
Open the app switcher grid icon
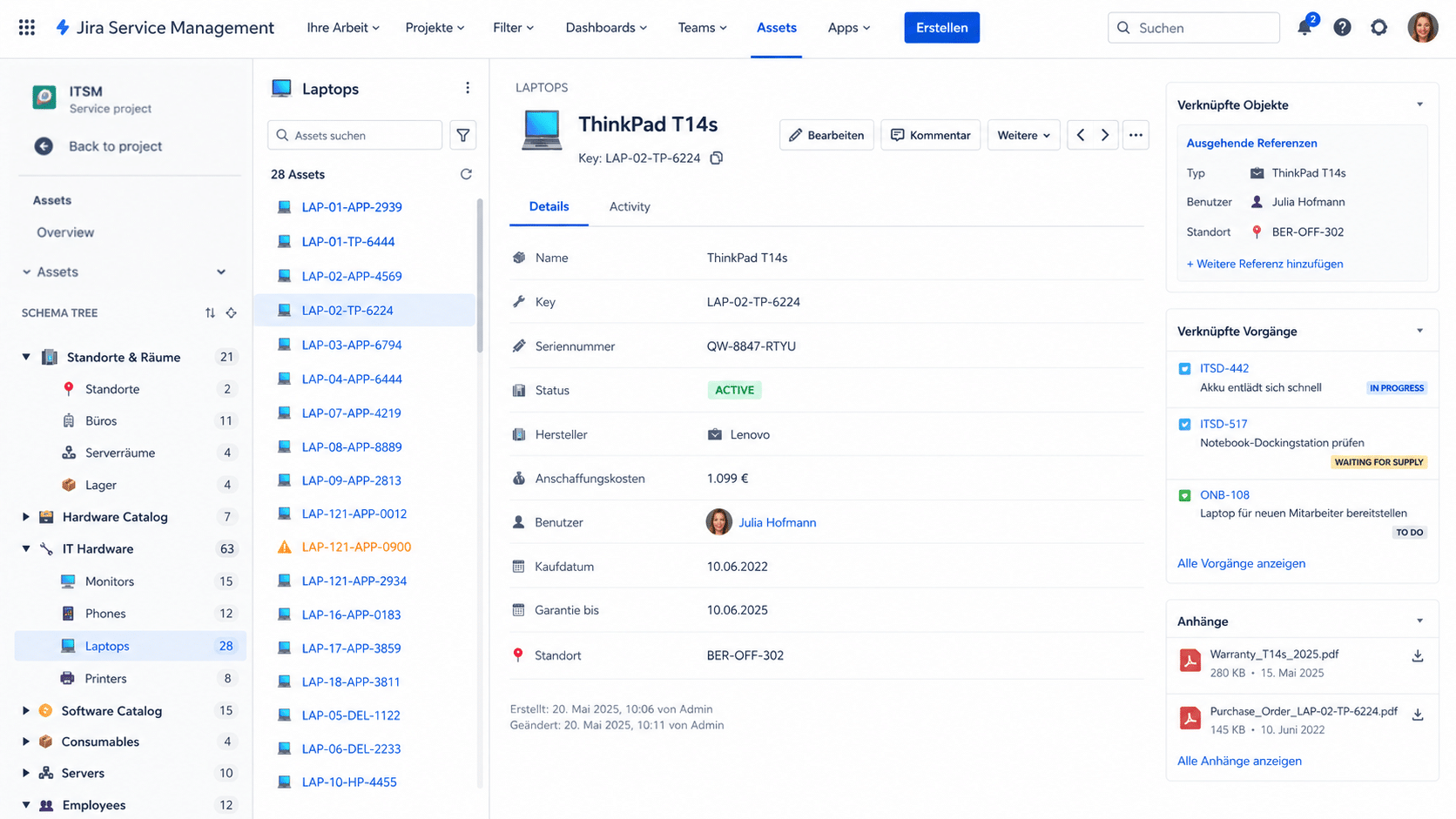[x=27, y=28]
